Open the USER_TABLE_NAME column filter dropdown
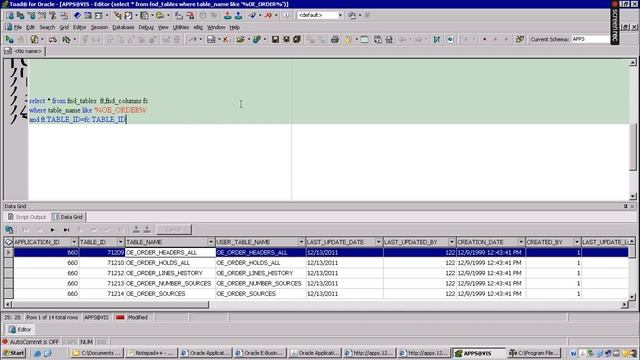 301,242
